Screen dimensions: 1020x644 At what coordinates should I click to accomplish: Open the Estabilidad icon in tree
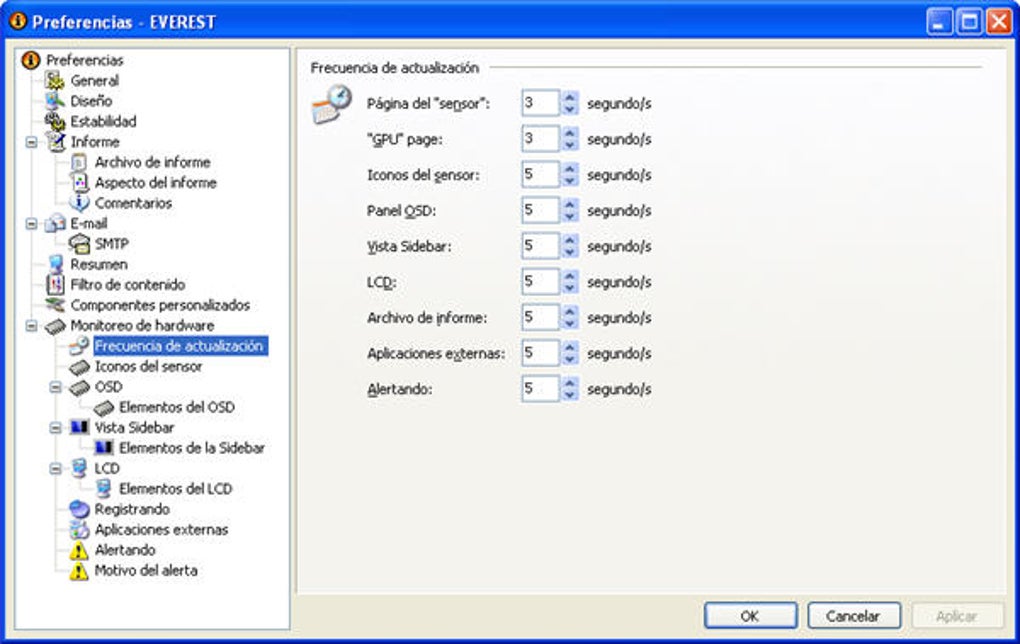pos(55,121)
